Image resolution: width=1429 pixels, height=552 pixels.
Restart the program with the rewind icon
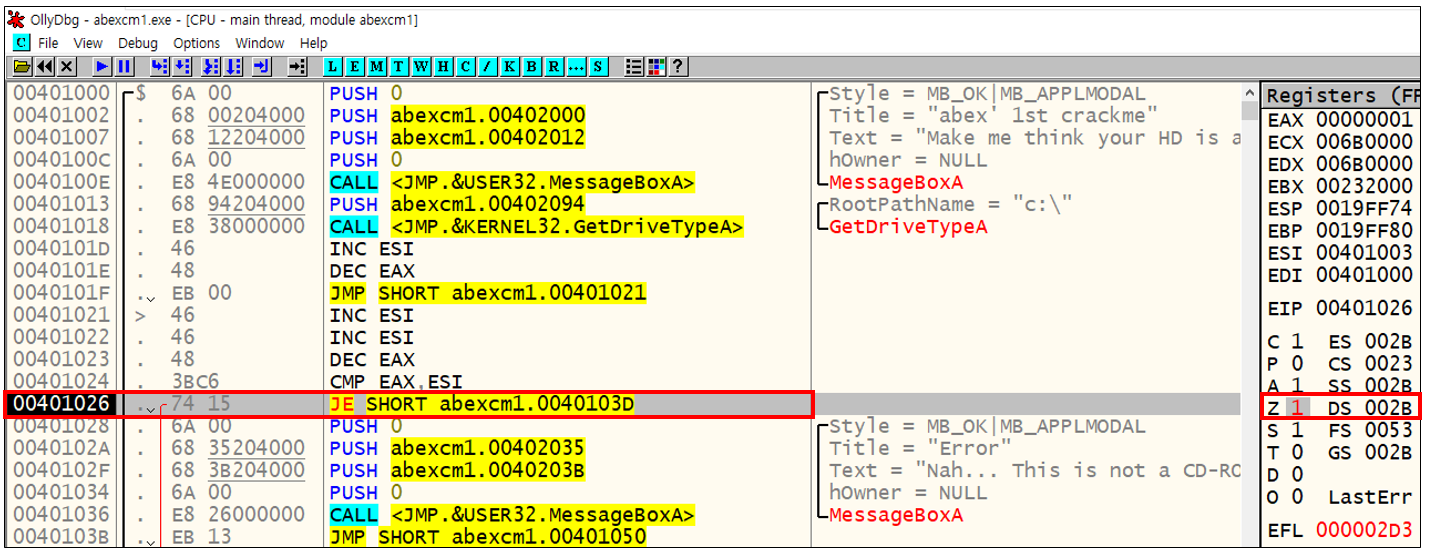(x=44, y=67)
